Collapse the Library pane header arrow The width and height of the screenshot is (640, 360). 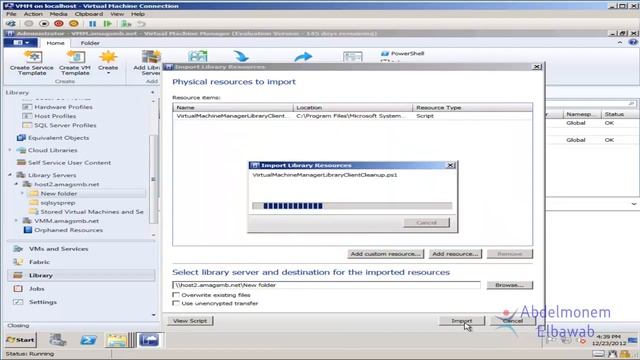click(x=152, y=93)
